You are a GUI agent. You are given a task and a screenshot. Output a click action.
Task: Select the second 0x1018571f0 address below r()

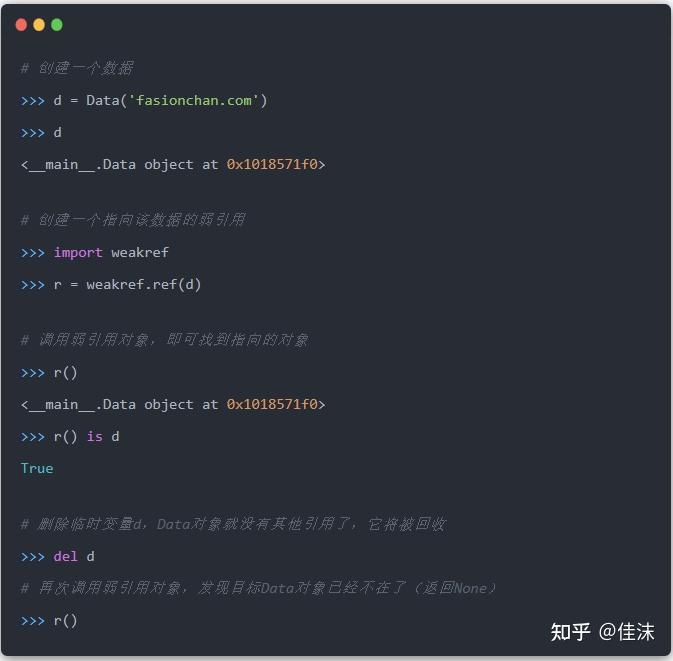272,404
